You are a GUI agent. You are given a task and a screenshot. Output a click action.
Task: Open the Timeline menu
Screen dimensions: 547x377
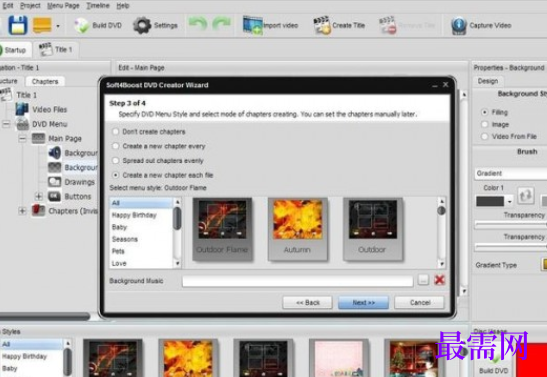click(x=98, y=6)
